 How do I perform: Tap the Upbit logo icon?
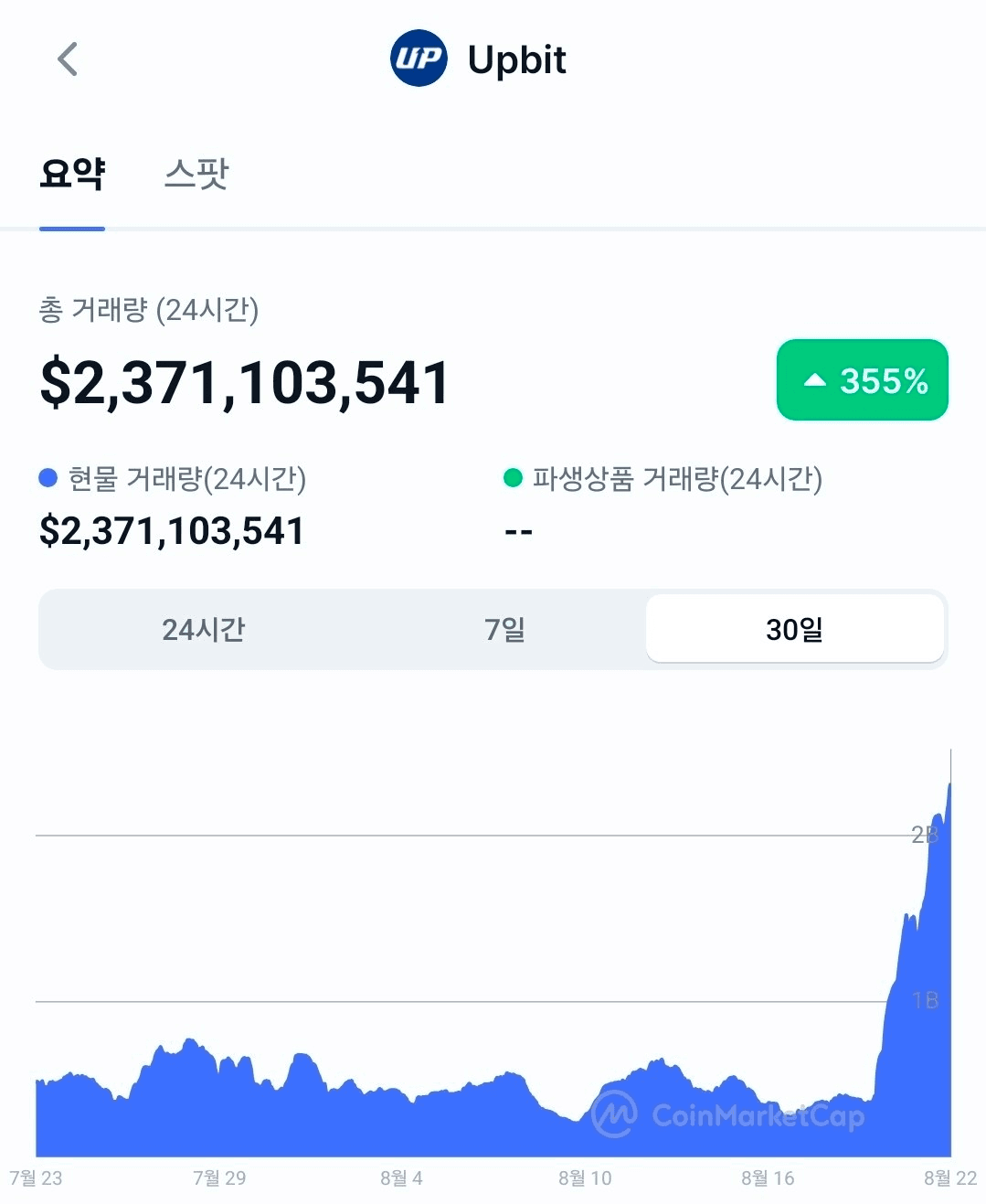(x=419, y=59)
